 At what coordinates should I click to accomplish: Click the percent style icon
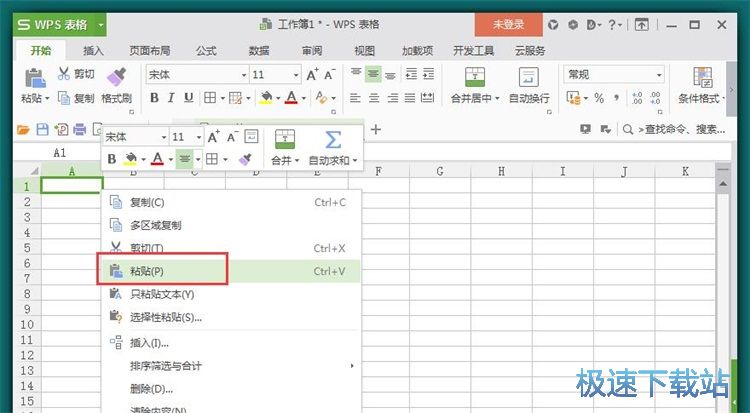[x=599, y=98]
